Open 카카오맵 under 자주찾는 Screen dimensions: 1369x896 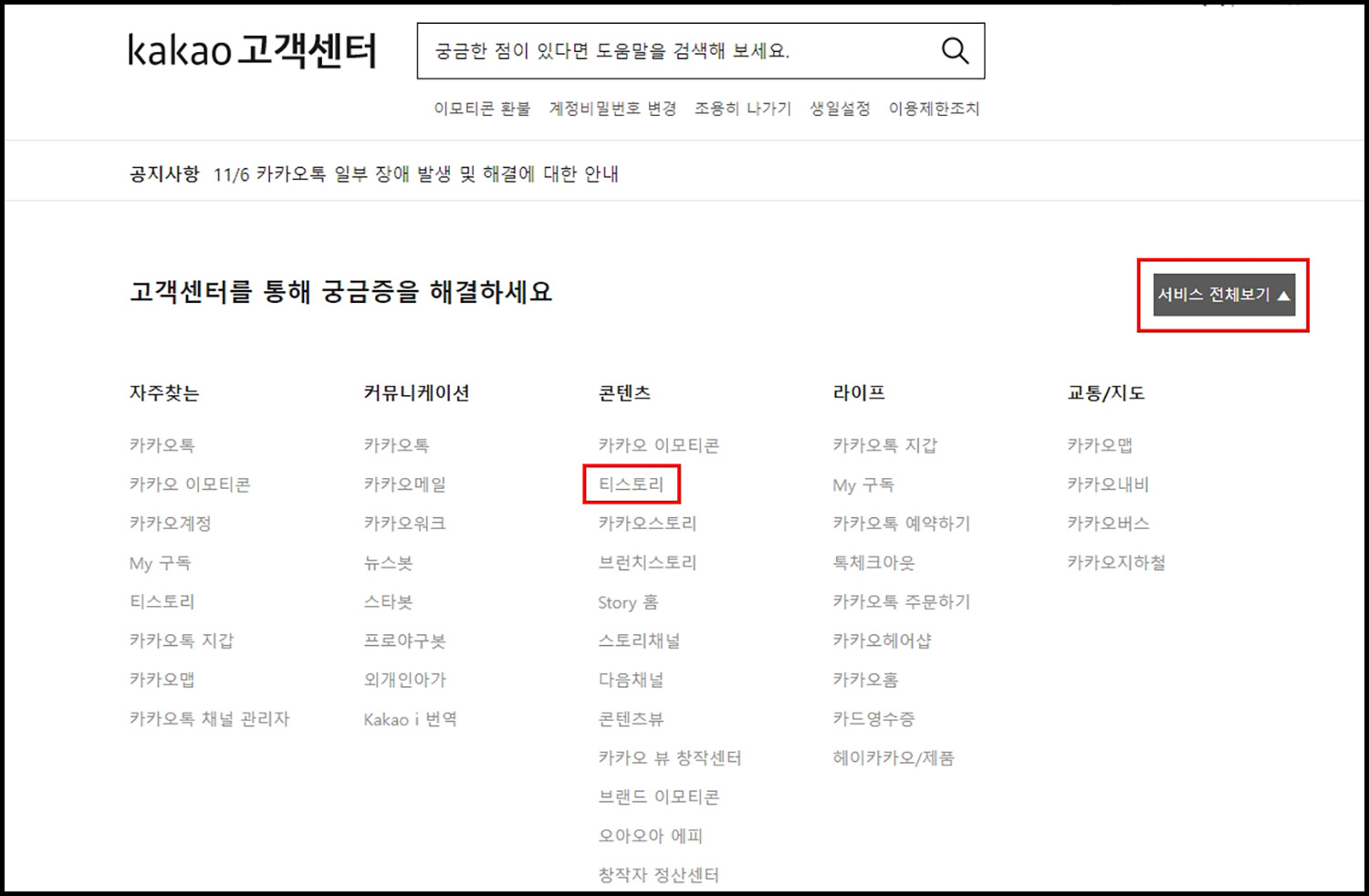tap(162, 680)
